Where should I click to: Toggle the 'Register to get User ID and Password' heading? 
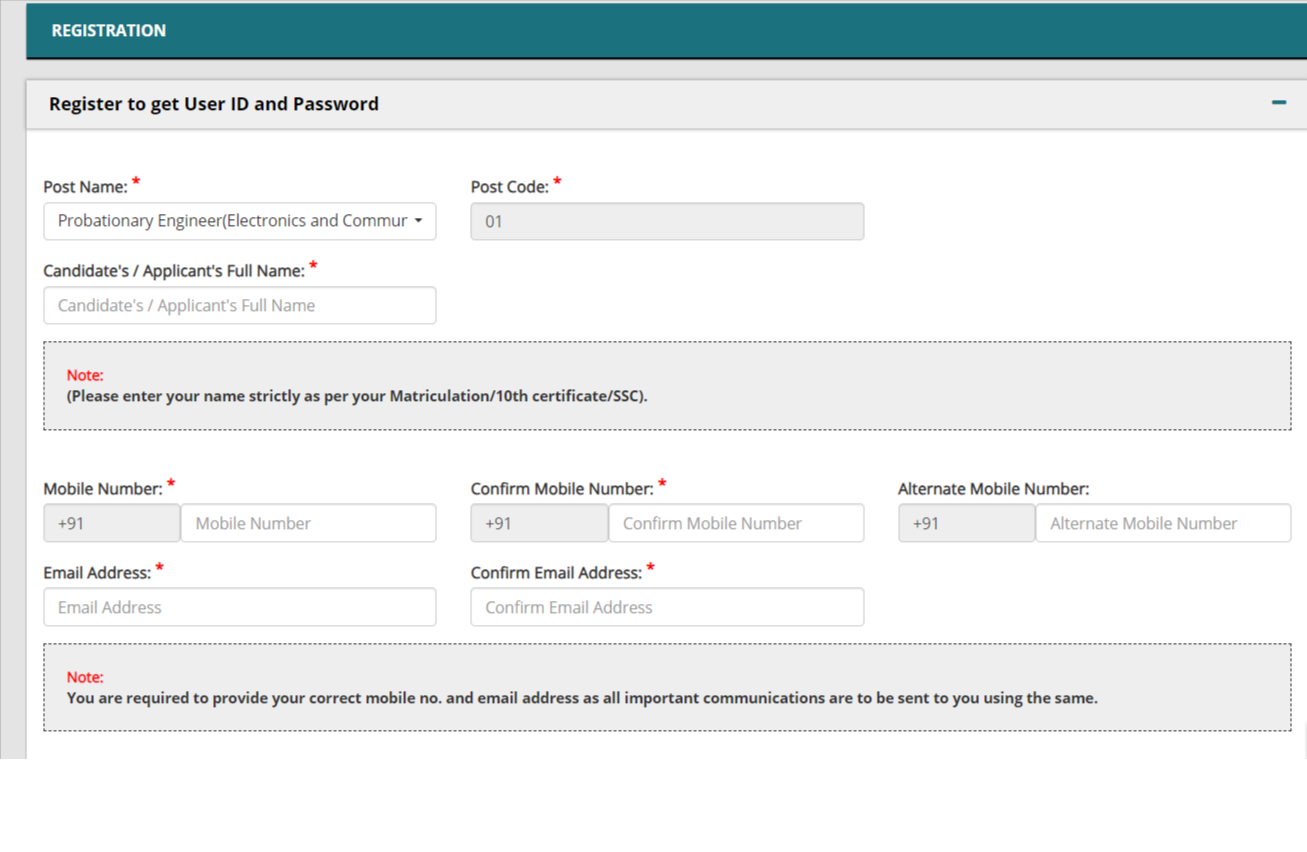click(x=214, y=104)
